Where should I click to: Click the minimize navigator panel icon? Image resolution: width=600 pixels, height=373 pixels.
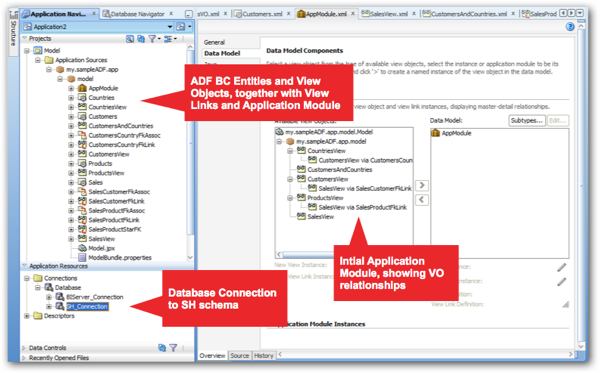(189, 14)
